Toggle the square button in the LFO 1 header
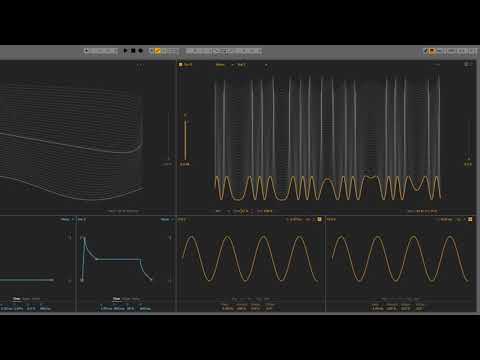 click(x=319, y=219)
